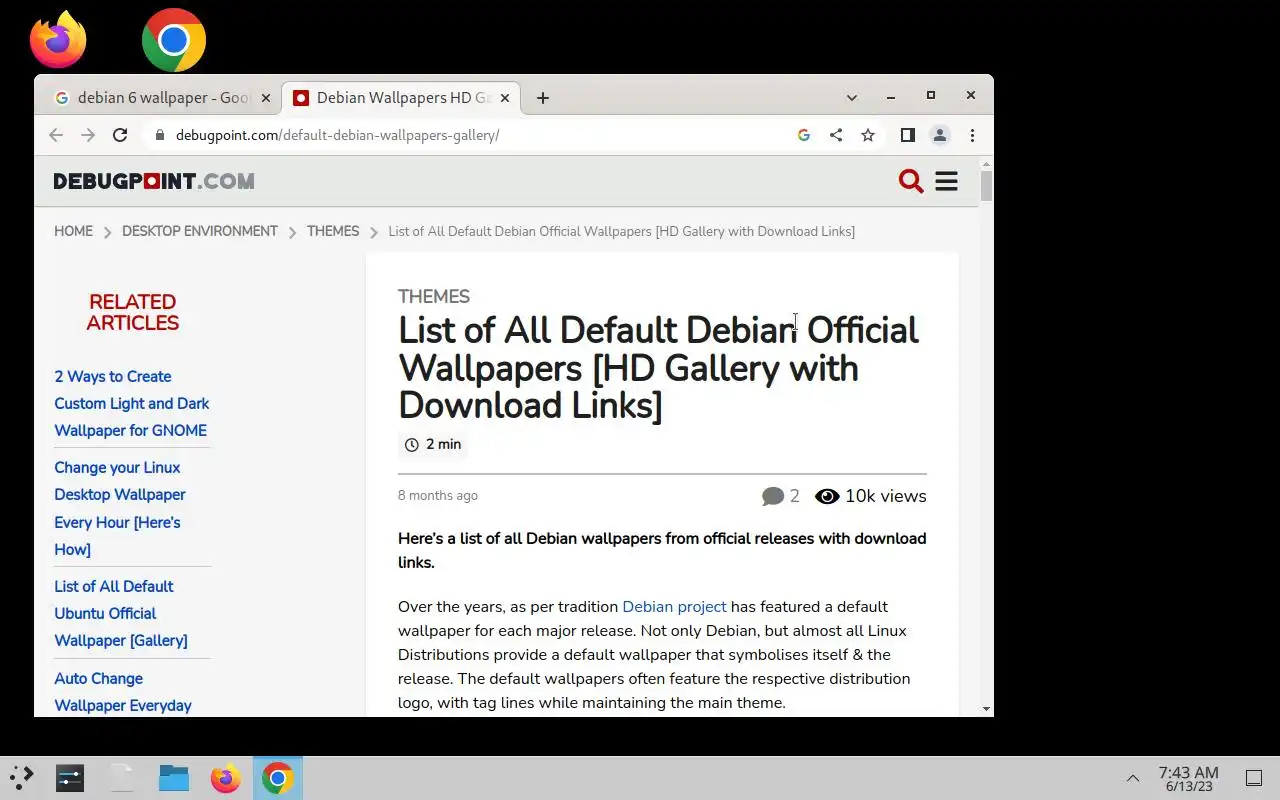
Task: Open Auto Change Wallpaper Everyday article
Action: pos(123,692)
